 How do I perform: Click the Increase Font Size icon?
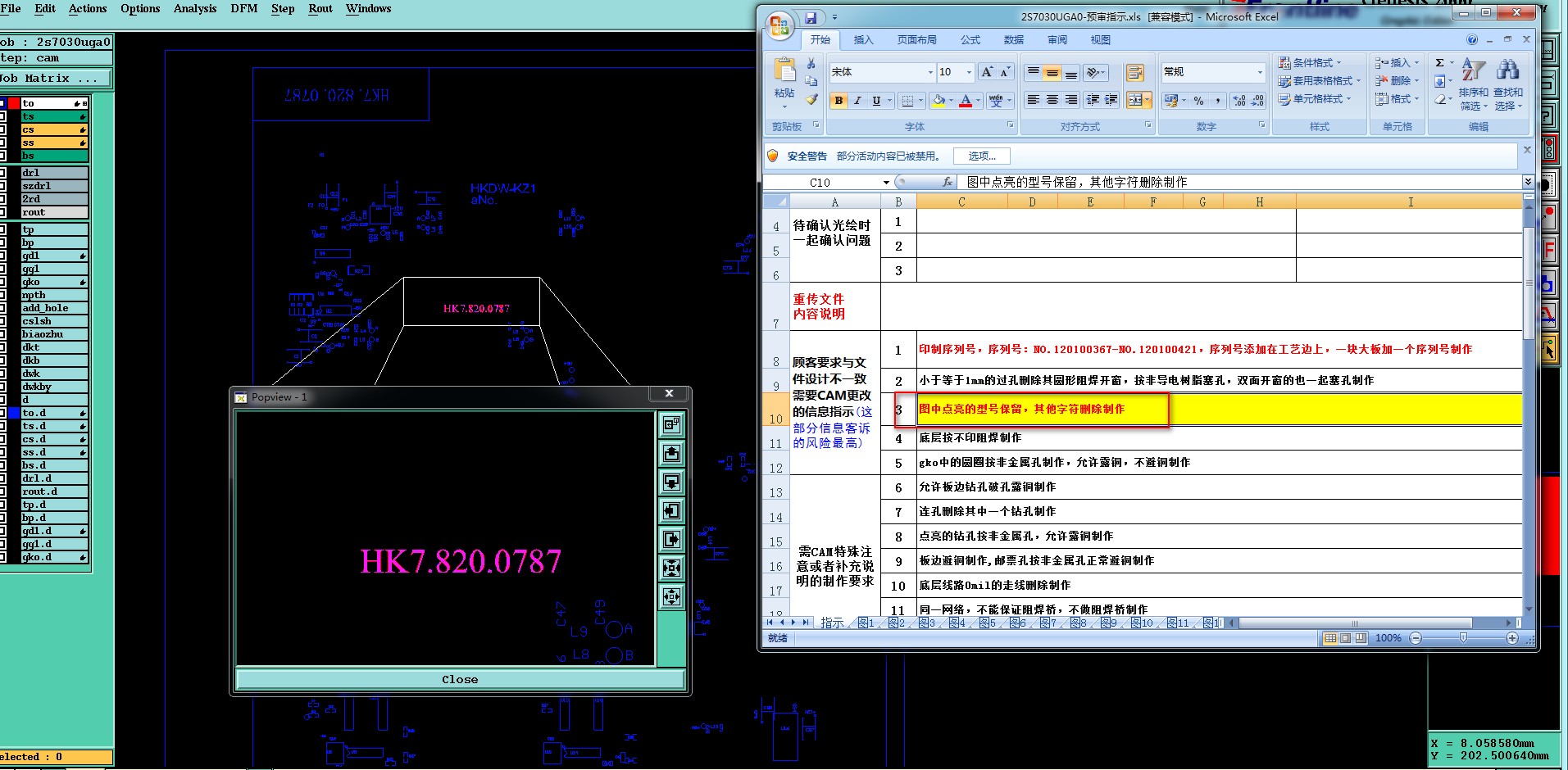(987, 72)
